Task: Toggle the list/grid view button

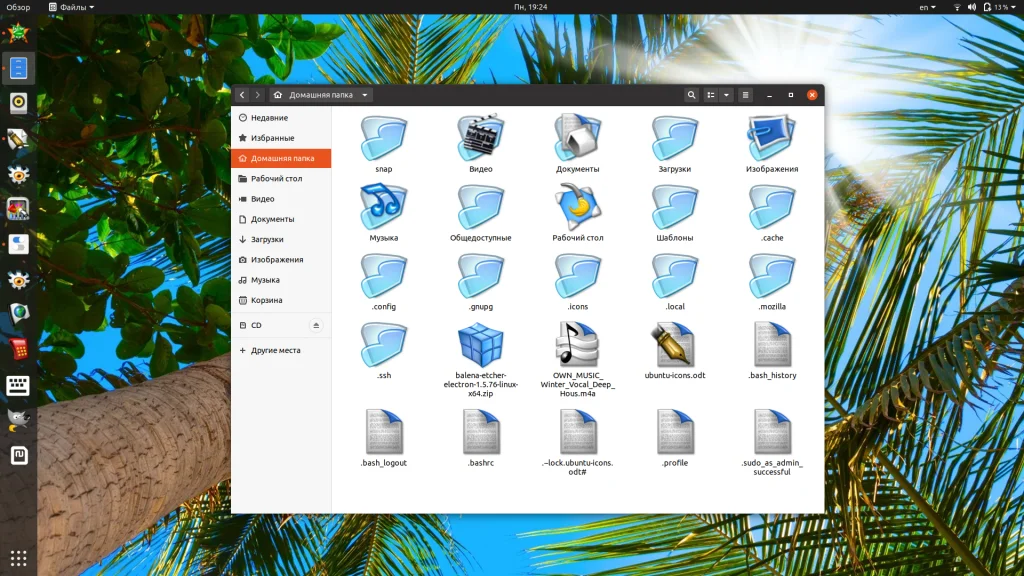Action: point(711,95)
